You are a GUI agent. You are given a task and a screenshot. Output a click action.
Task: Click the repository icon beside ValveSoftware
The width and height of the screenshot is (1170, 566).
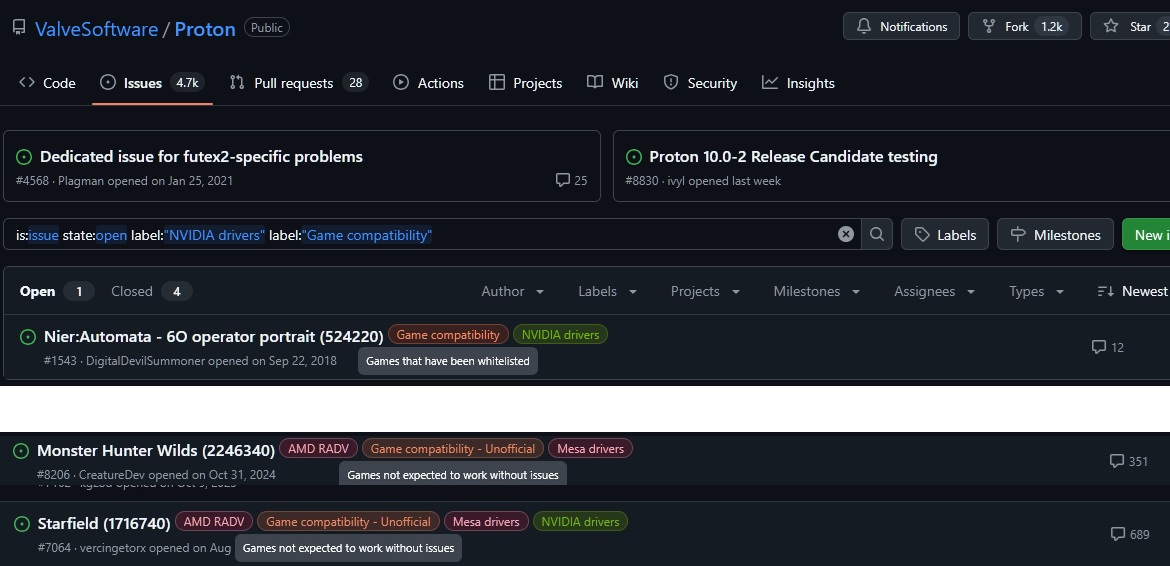coord(19,28)
